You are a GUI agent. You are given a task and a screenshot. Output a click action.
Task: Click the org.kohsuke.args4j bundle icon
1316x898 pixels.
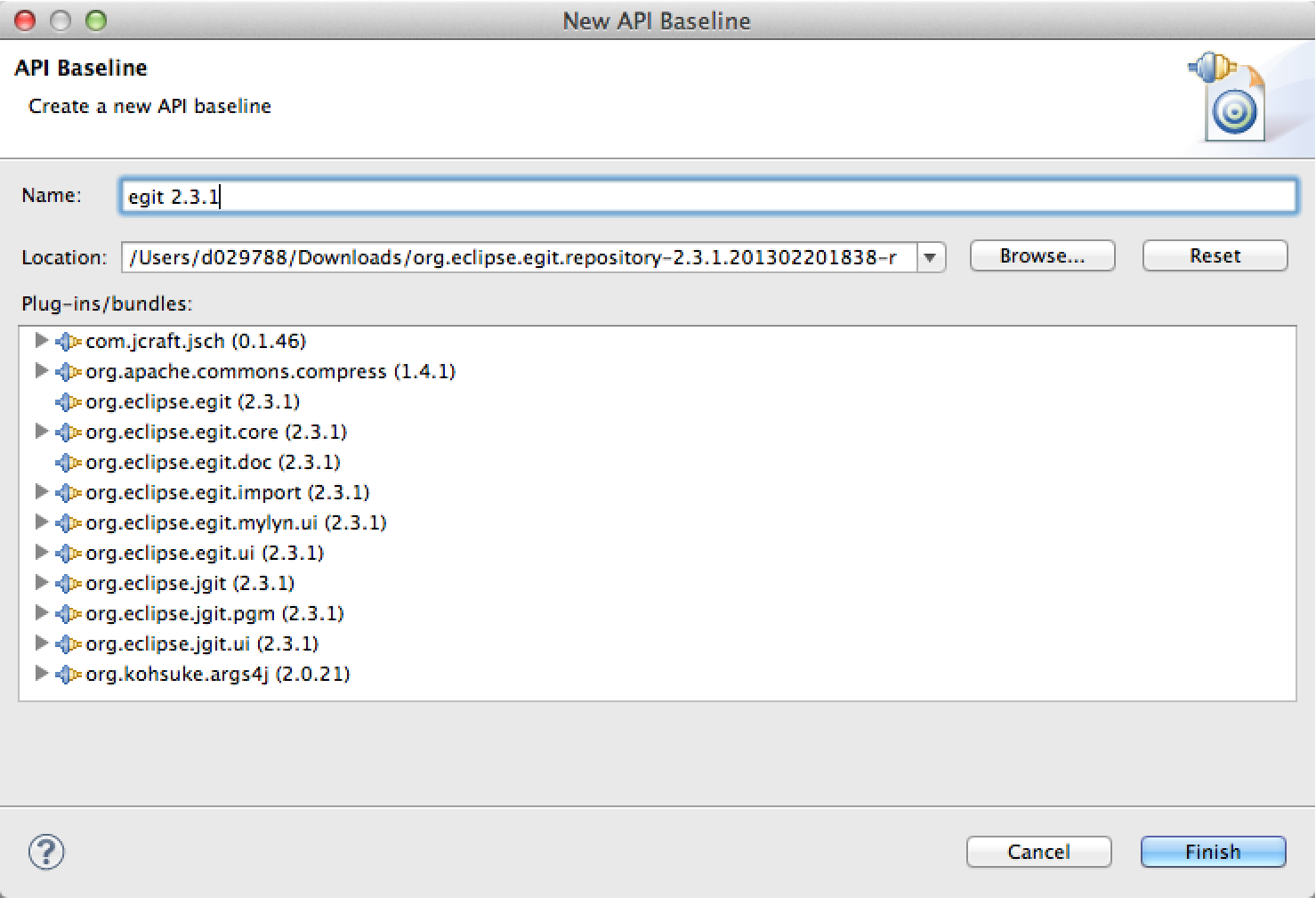[x=68, y=675]
